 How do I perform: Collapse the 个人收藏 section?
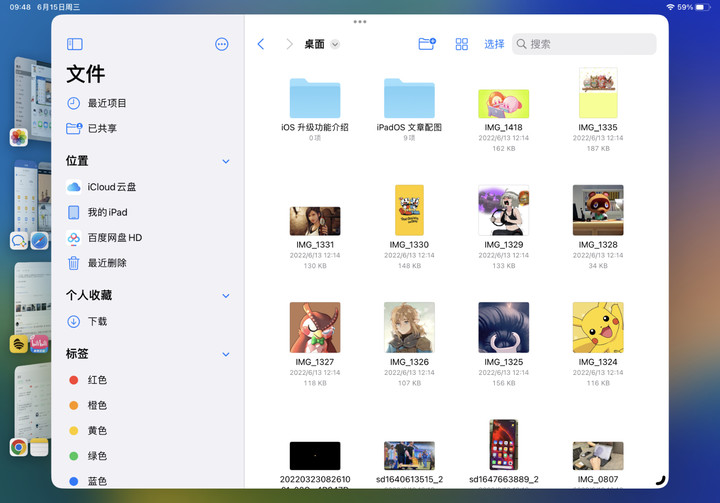pos(226,296)
